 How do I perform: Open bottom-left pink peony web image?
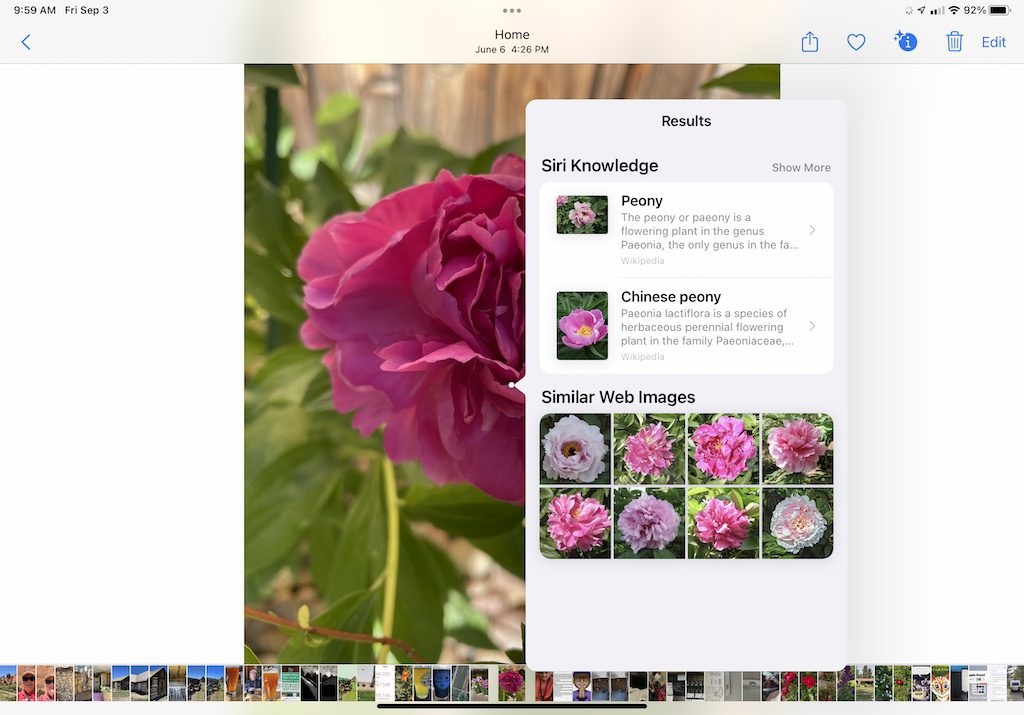tap(575, 523)
